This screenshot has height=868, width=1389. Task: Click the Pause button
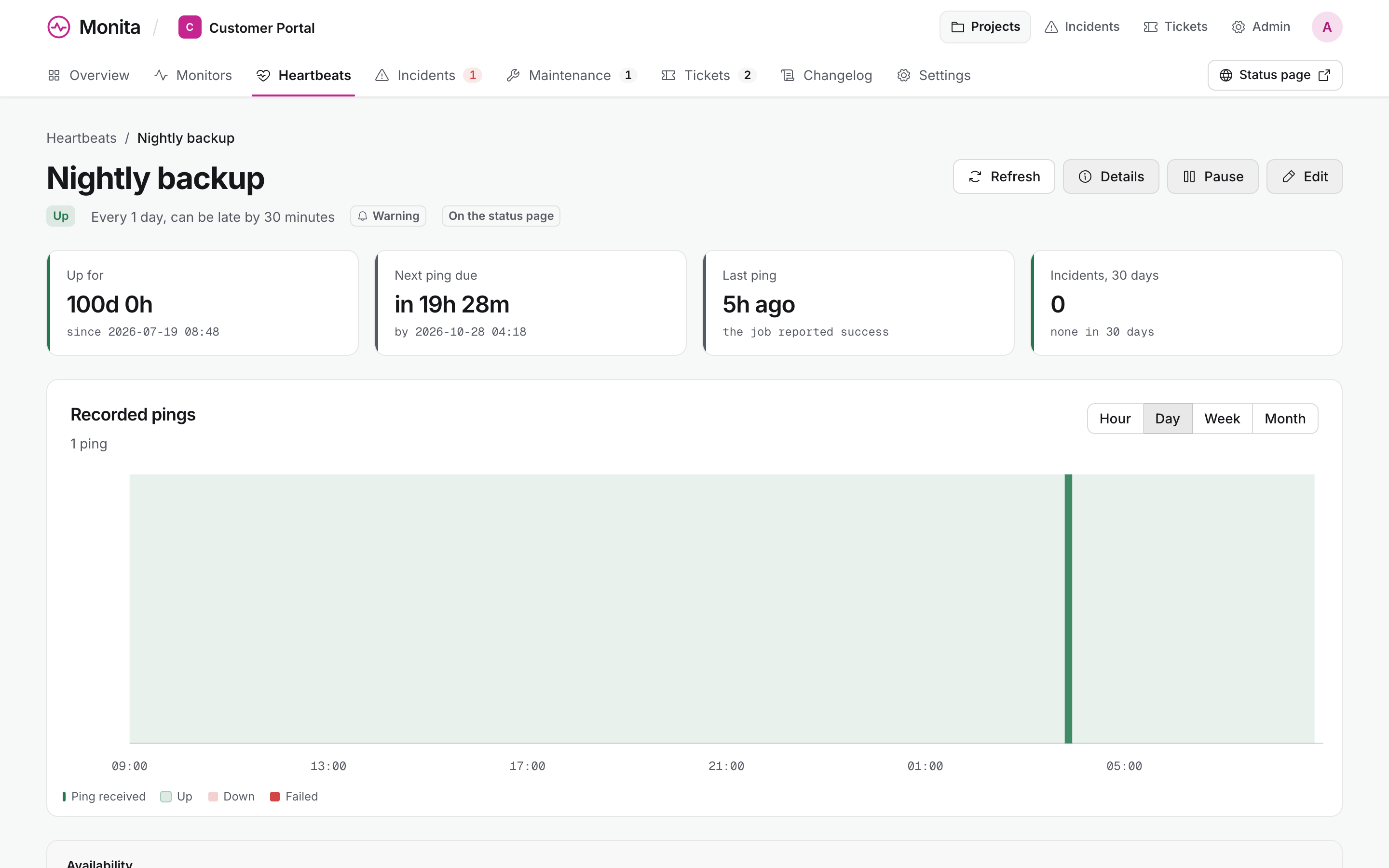coord(1212,177)
